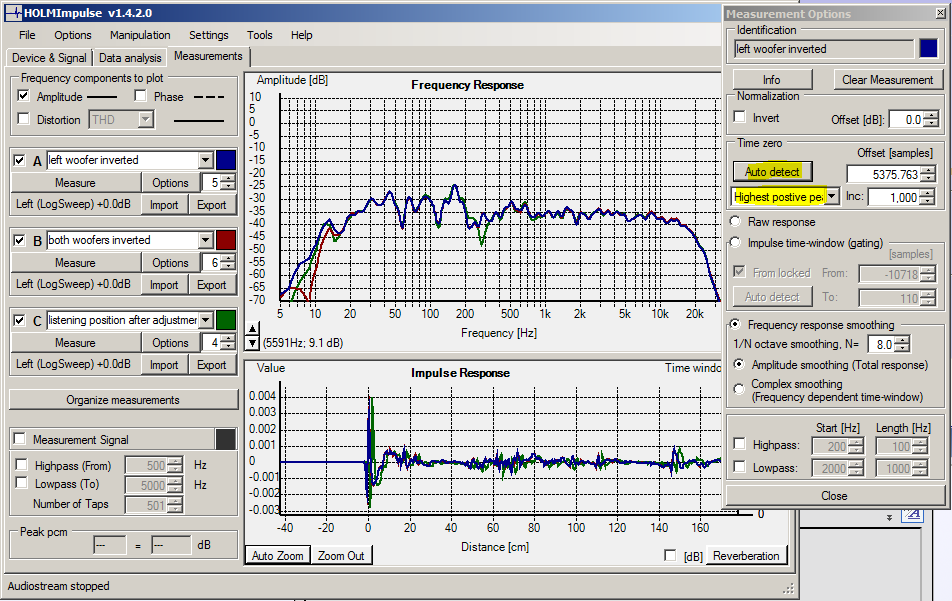Image resolution: width=952 pixels, height=601 pixels.
Task: Check the Invert normalization checkbox
Action: (x=740, y=117)
